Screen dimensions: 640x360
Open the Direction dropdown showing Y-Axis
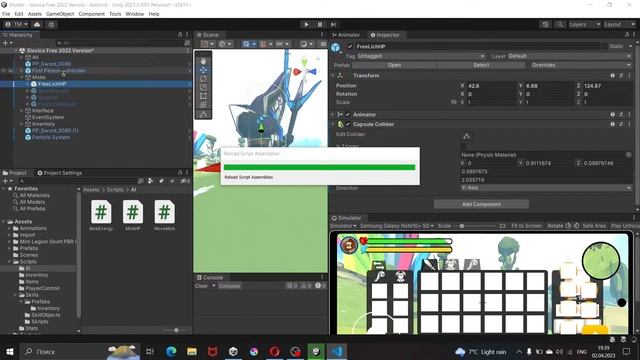546,188
